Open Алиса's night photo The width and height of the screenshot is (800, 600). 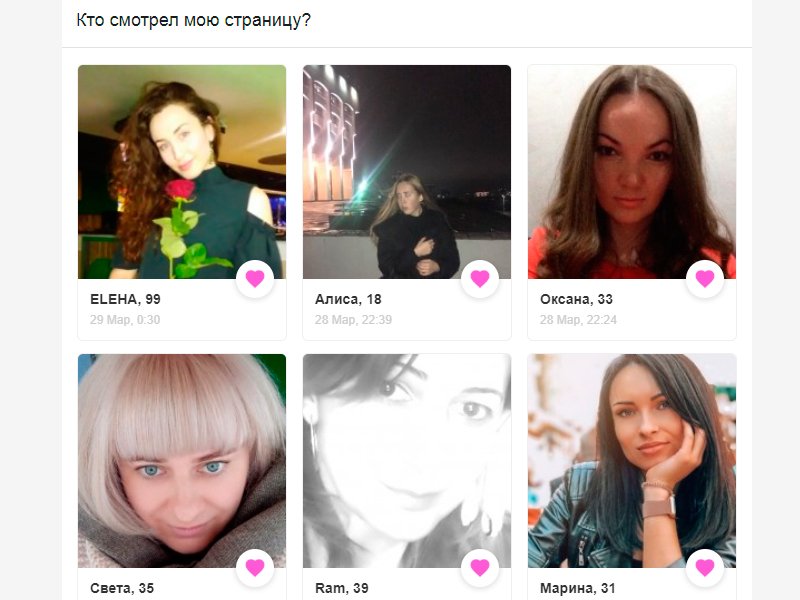(407, 171)
